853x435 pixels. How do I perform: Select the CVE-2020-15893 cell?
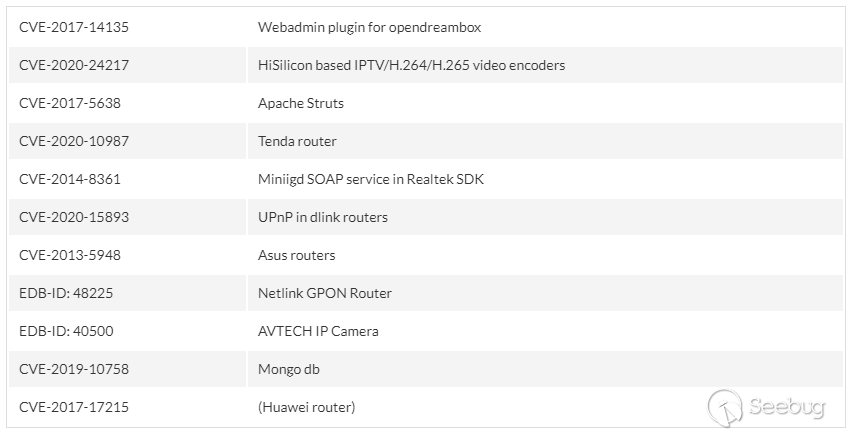tap(74, 217)
